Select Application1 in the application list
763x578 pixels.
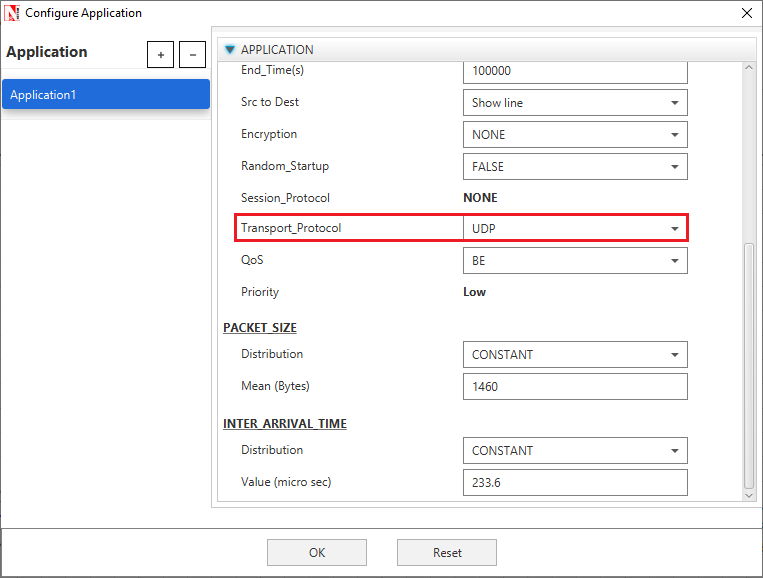tap(105, 95)
